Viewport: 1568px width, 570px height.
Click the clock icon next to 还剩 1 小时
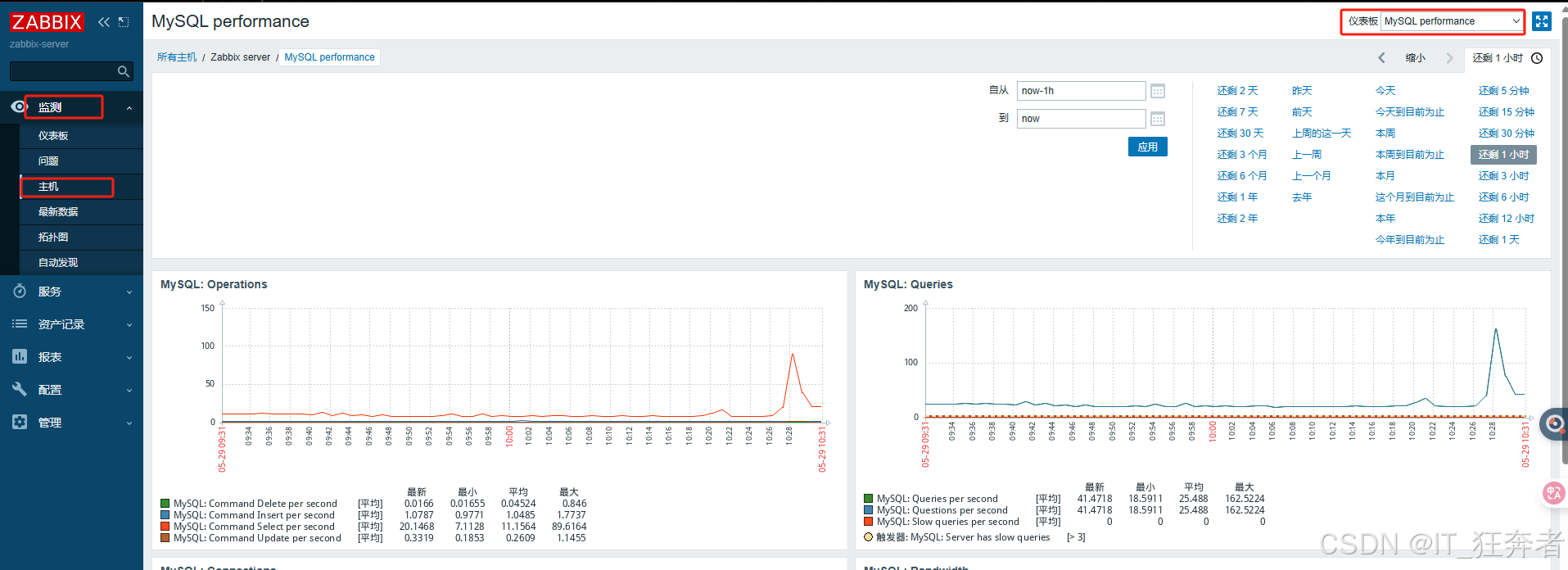click(x=1537, y=58)
